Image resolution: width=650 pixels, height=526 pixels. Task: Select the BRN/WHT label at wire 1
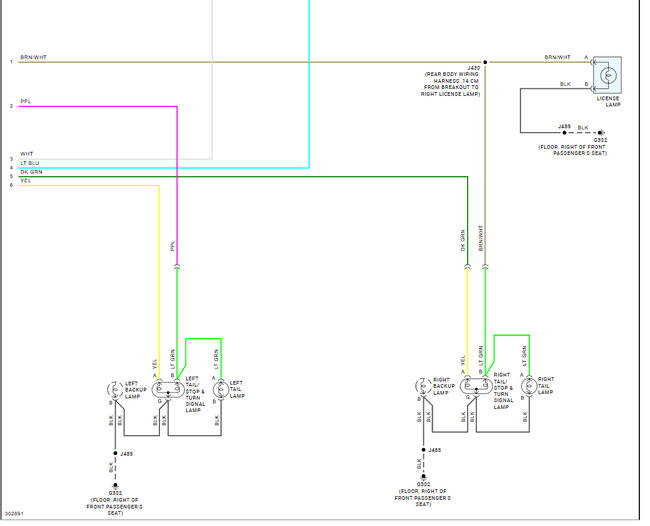(34, 58)
